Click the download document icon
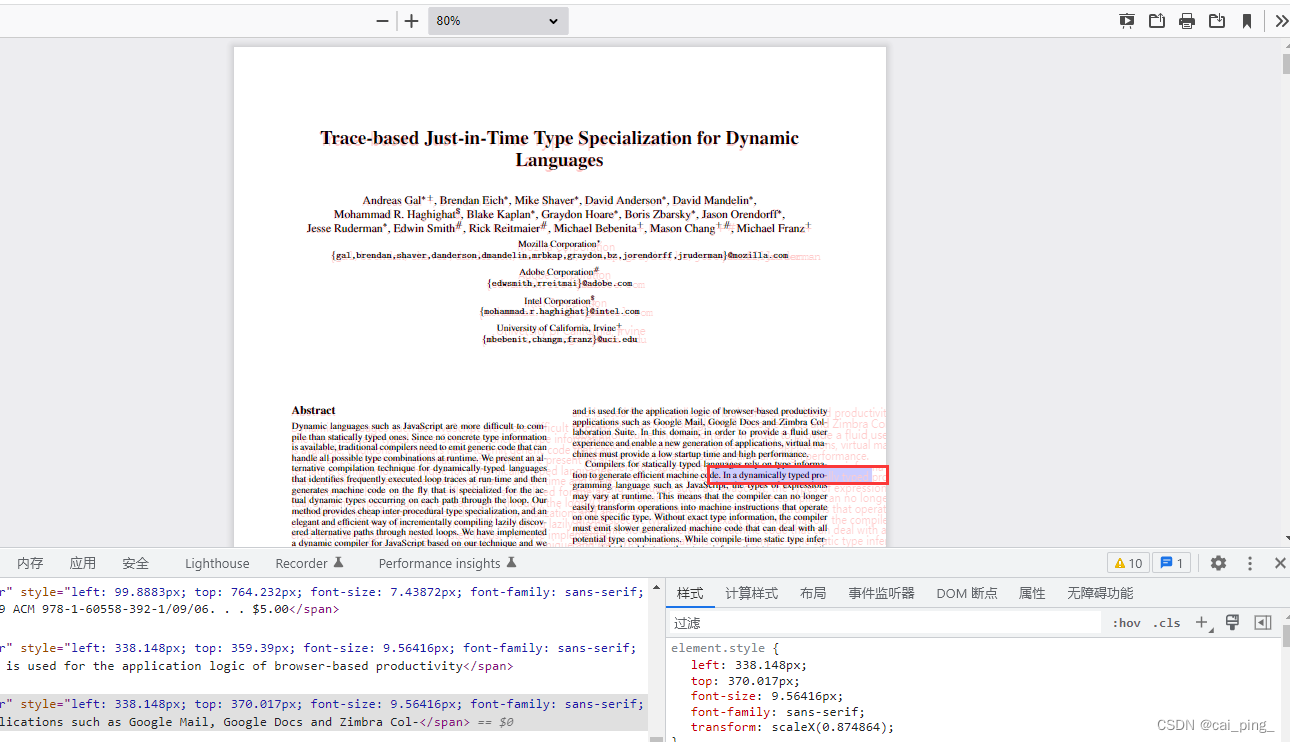The image size is (1290, 742). pyautogui.click(x=1217, y=20)
